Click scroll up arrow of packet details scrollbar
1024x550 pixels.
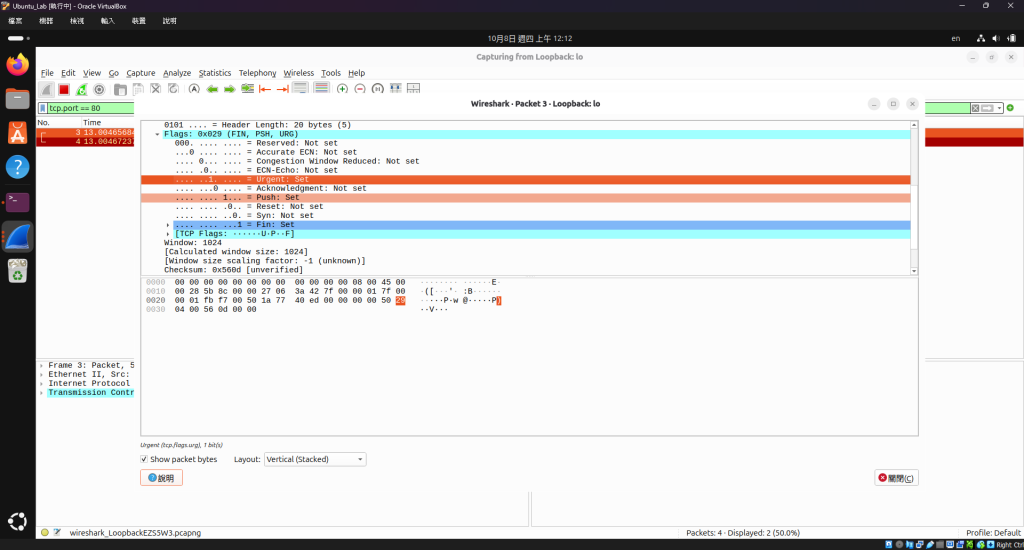[x=914, y=125]
